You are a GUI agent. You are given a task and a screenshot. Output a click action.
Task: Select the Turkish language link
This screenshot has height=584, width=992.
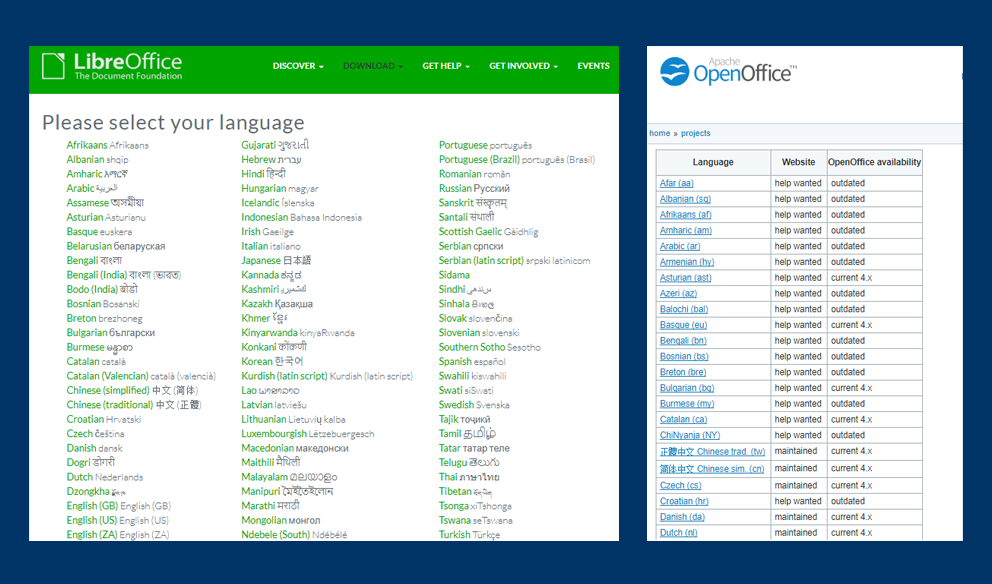(x=454, y=534)
